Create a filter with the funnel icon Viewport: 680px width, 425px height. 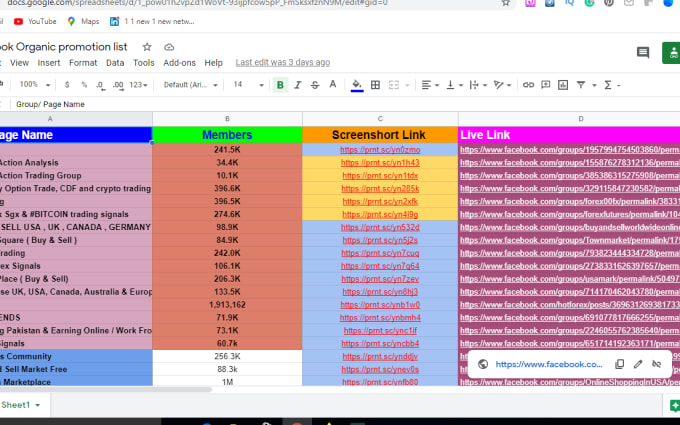pyautogui.click(x=581, y=85)
